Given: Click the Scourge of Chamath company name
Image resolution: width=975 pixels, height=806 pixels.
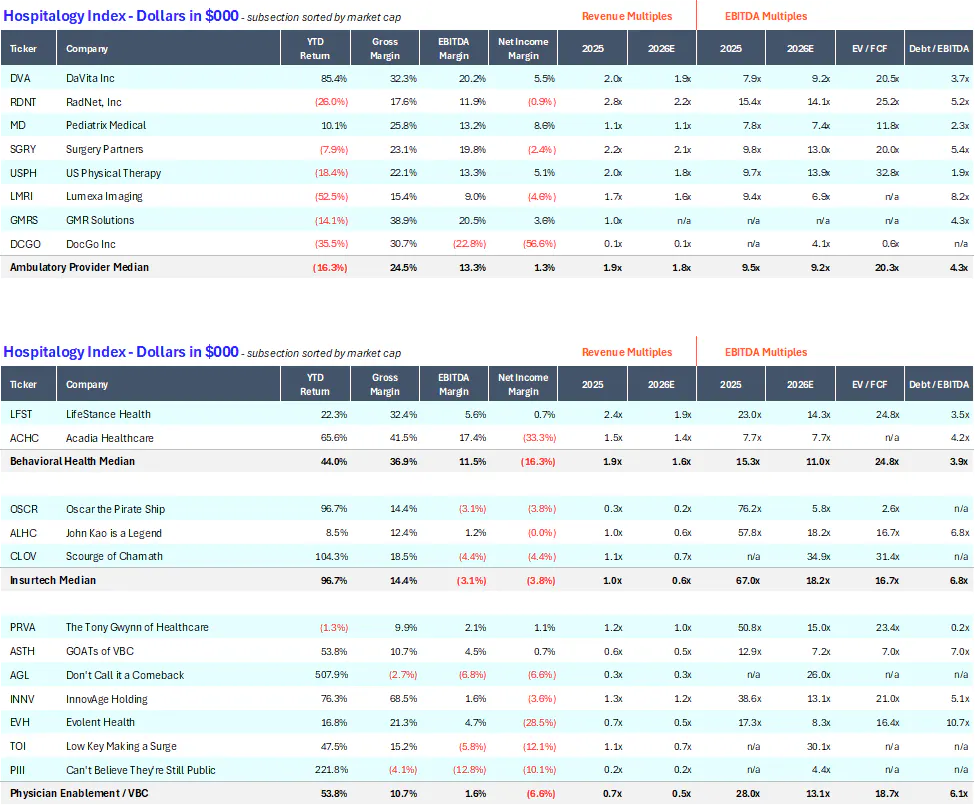Looking at the screenshot, I should click(114, 557).
